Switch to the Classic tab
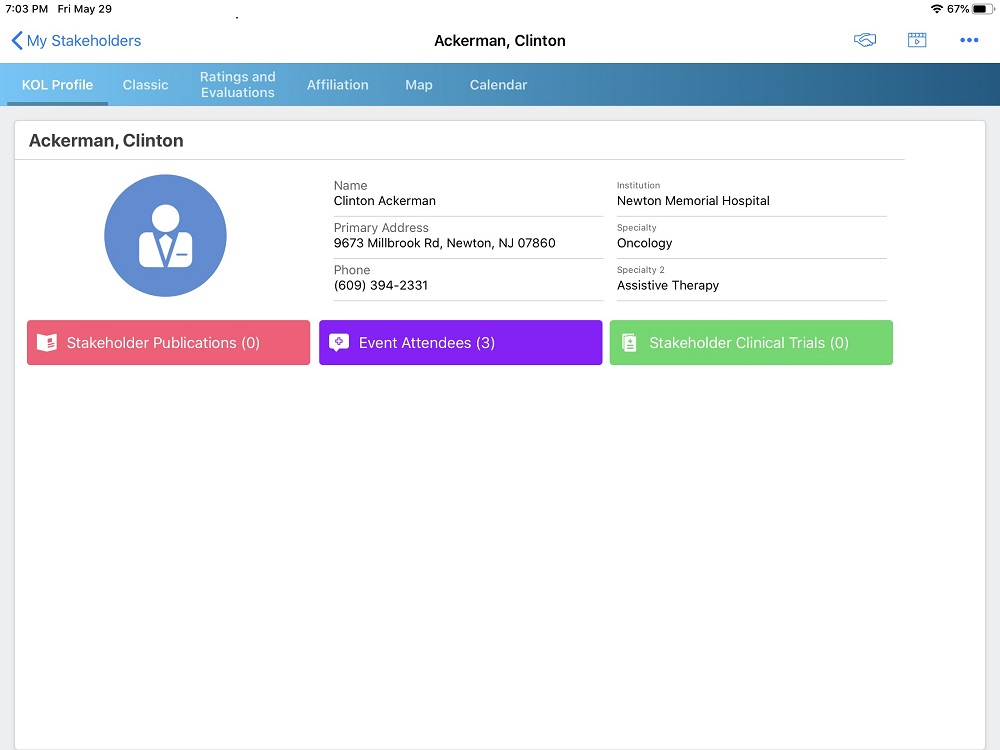 pos(145,85)
